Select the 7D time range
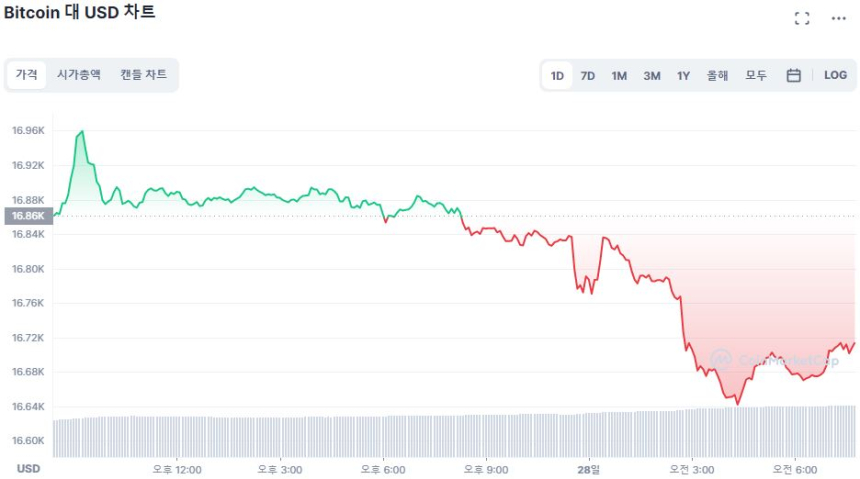 point(588,75)
